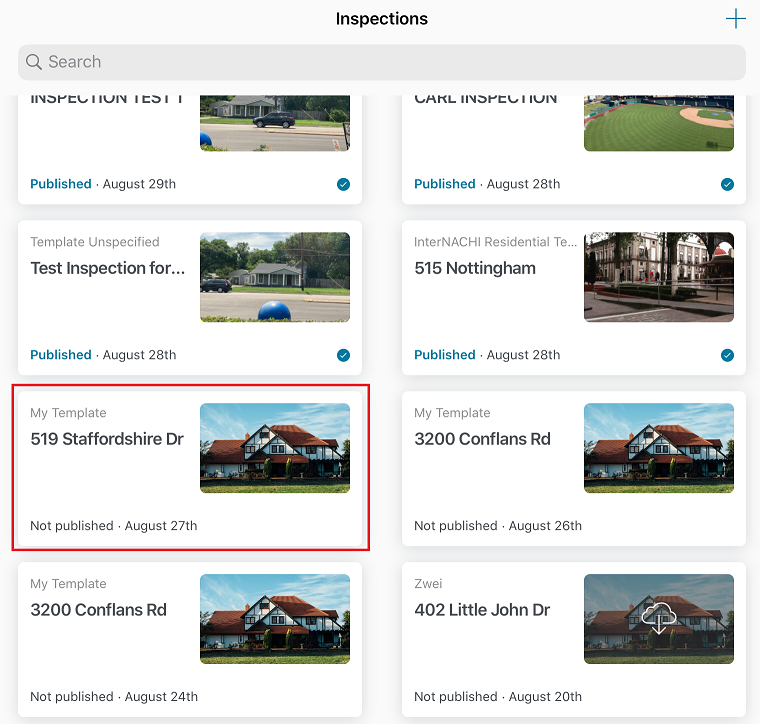Type in the Search field
The width and height of the screenshot is (760, 724).
tap(390, 62)
